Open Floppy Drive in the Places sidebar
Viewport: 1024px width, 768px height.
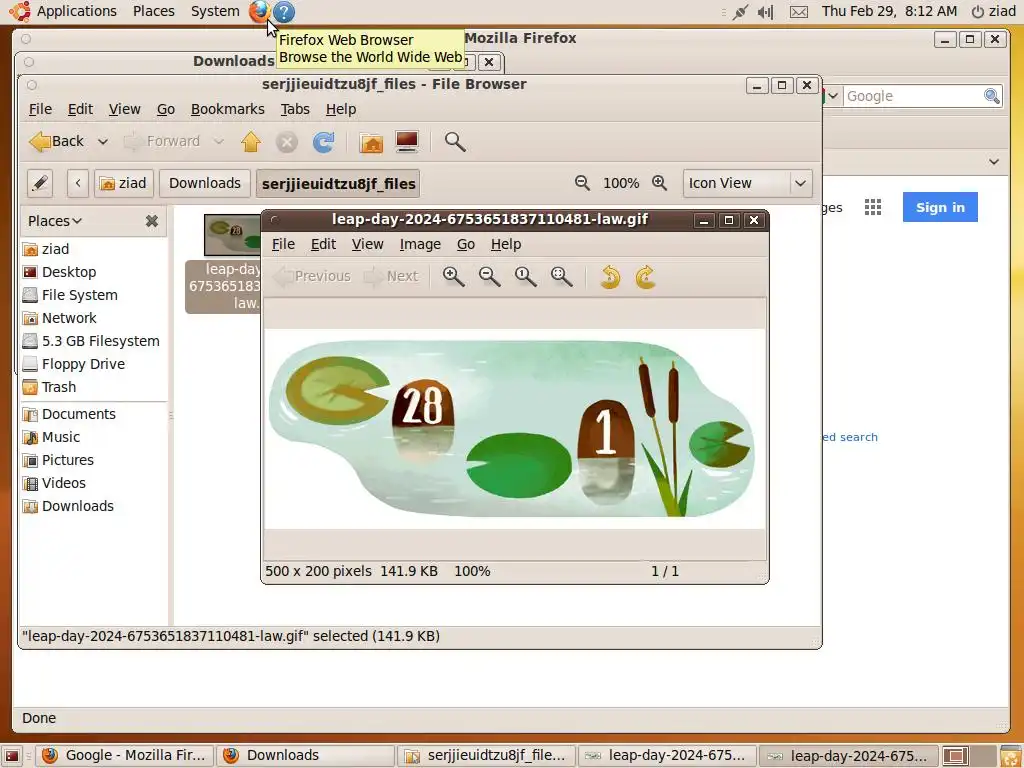[83, 364]
